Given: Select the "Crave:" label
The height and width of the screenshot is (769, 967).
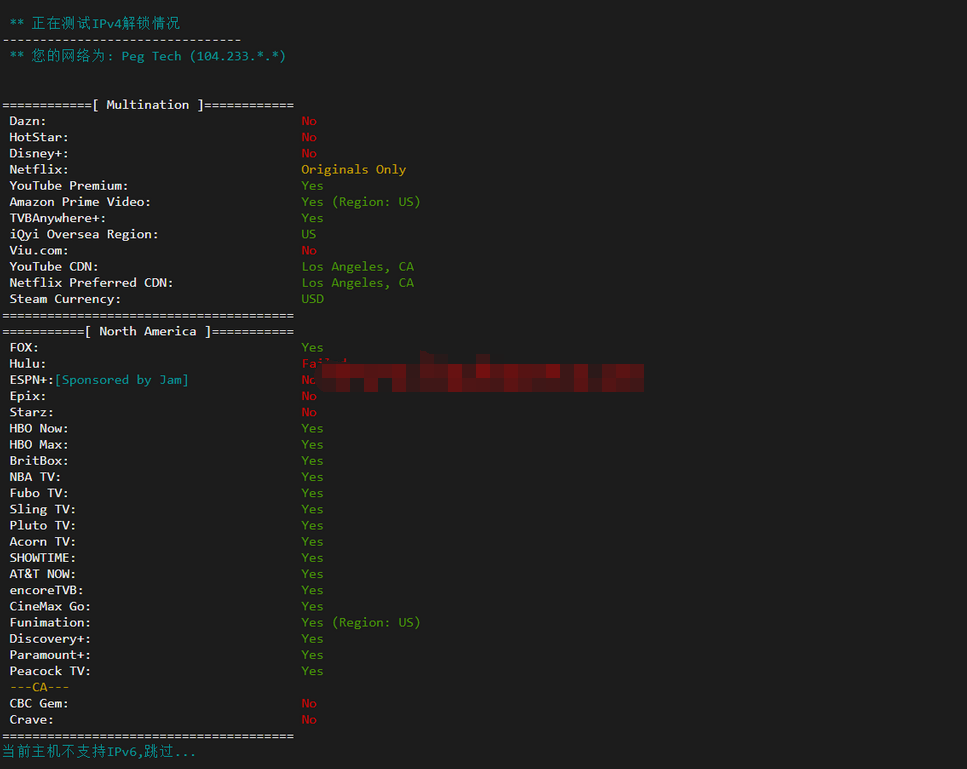Looking at the screenshot, I should pyautogui.click(x=31, y=720).
